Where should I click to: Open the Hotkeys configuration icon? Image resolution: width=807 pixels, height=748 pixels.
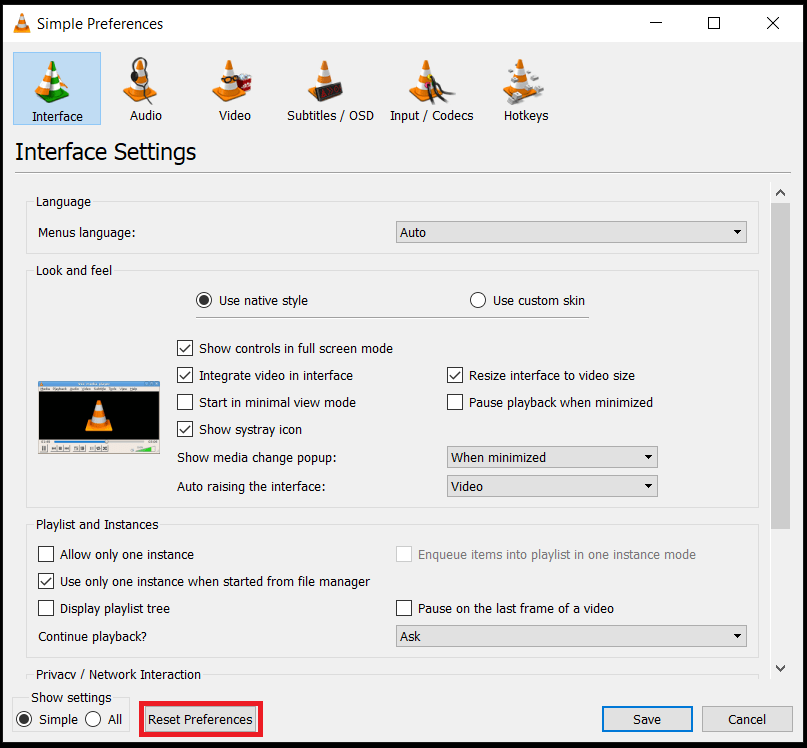coord(525,88)
